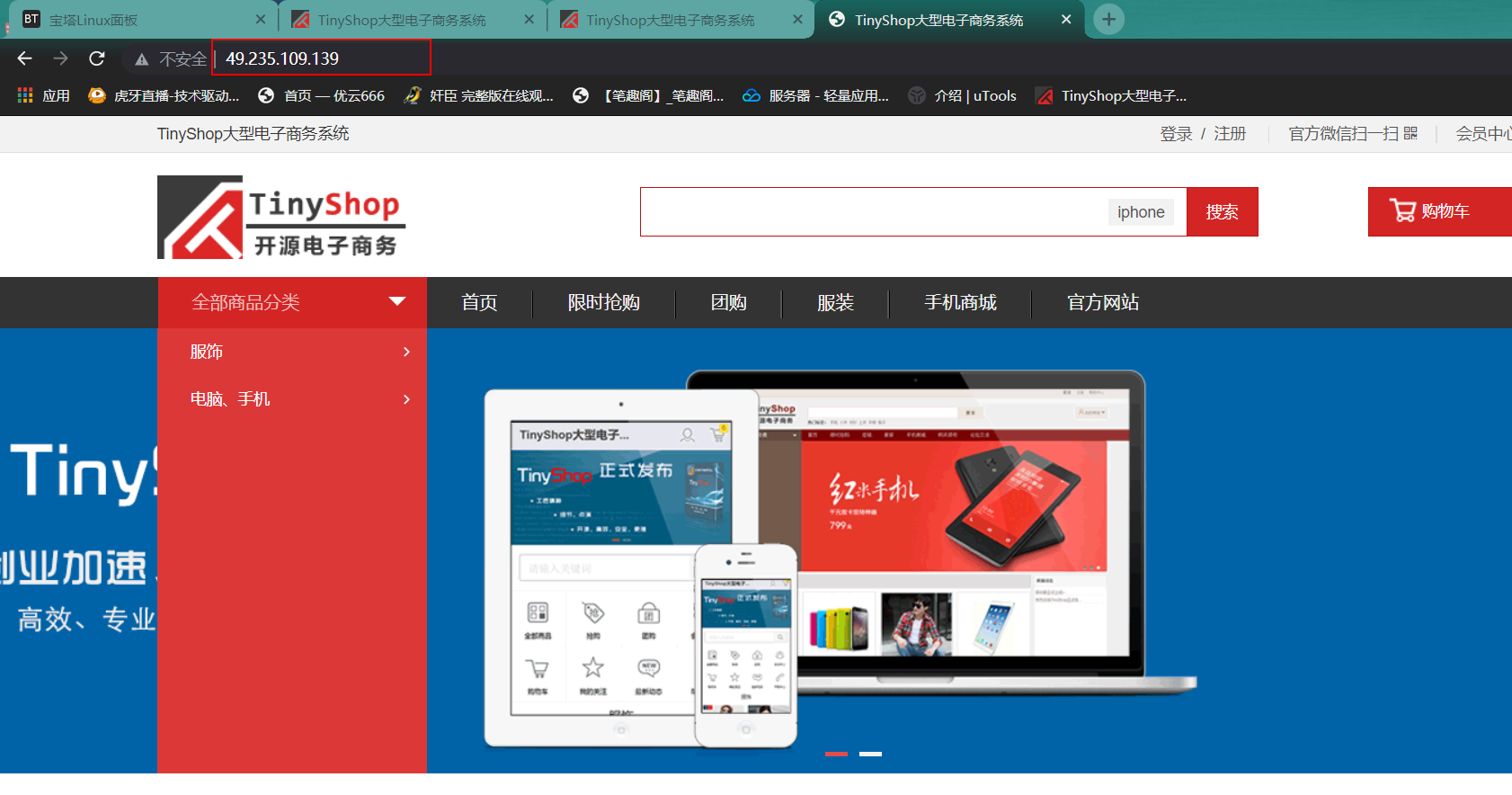The height and width of the screenshot is (795, 1512).
Task: Open 官方微信扫一扫 QR code link
Action: point(1353,134)
